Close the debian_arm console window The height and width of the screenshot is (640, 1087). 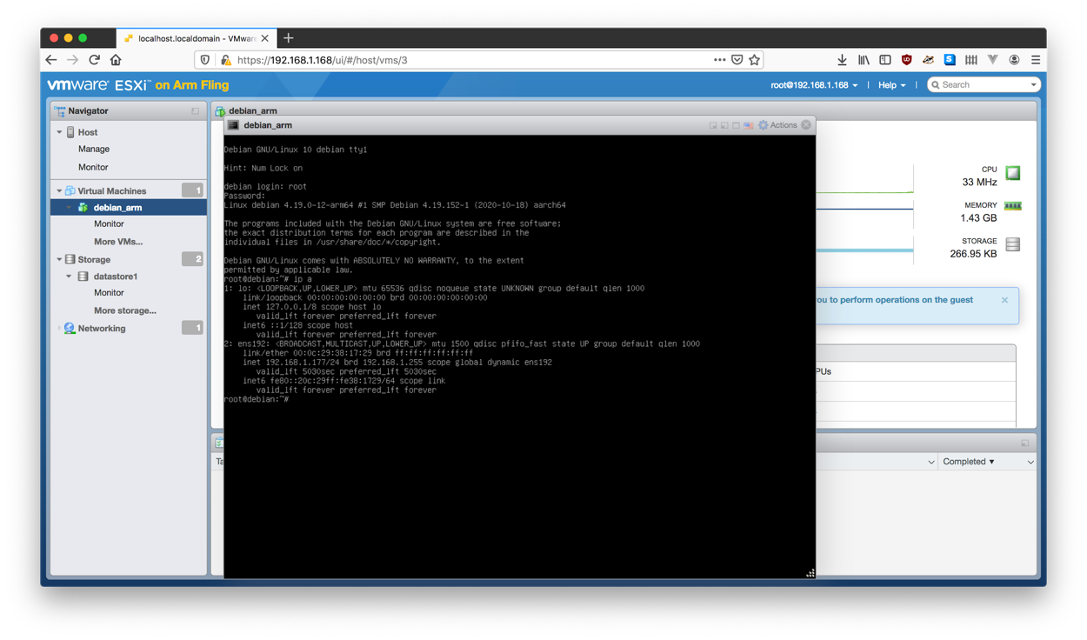(806, 125)
